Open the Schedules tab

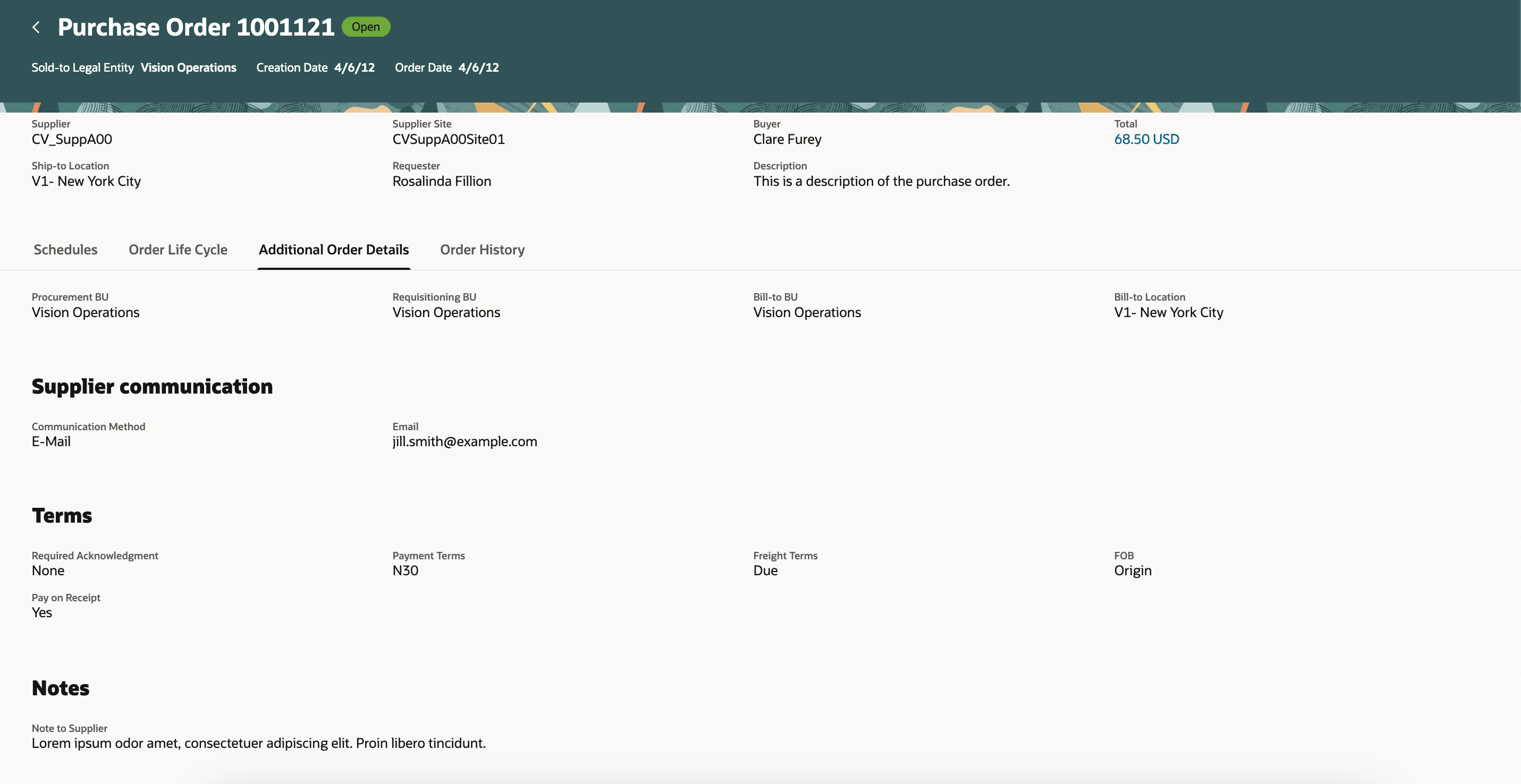click(65, 250)
